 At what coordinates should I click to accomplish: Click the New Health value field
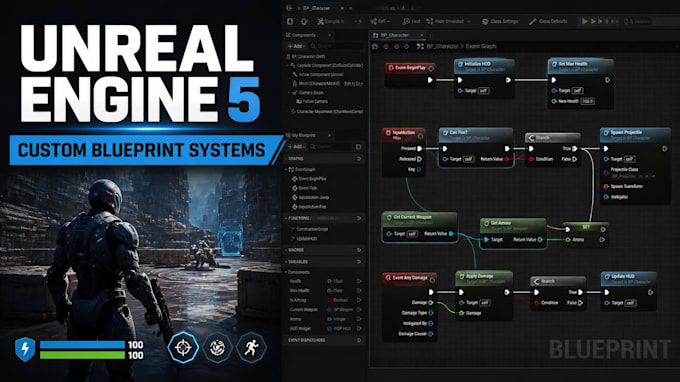[x=587, y=101]
